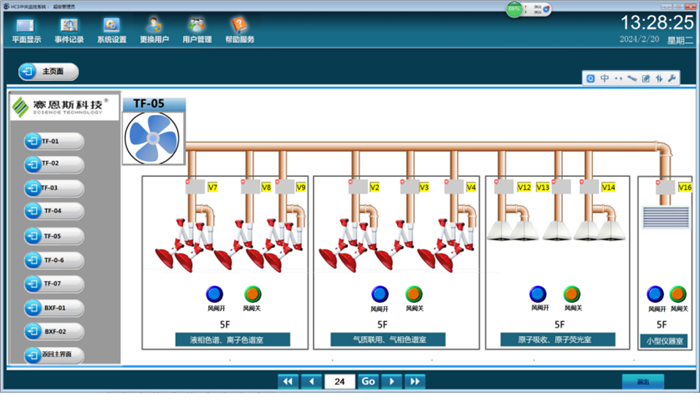
Task: Click the page number field showing 24
Action: 340,381
